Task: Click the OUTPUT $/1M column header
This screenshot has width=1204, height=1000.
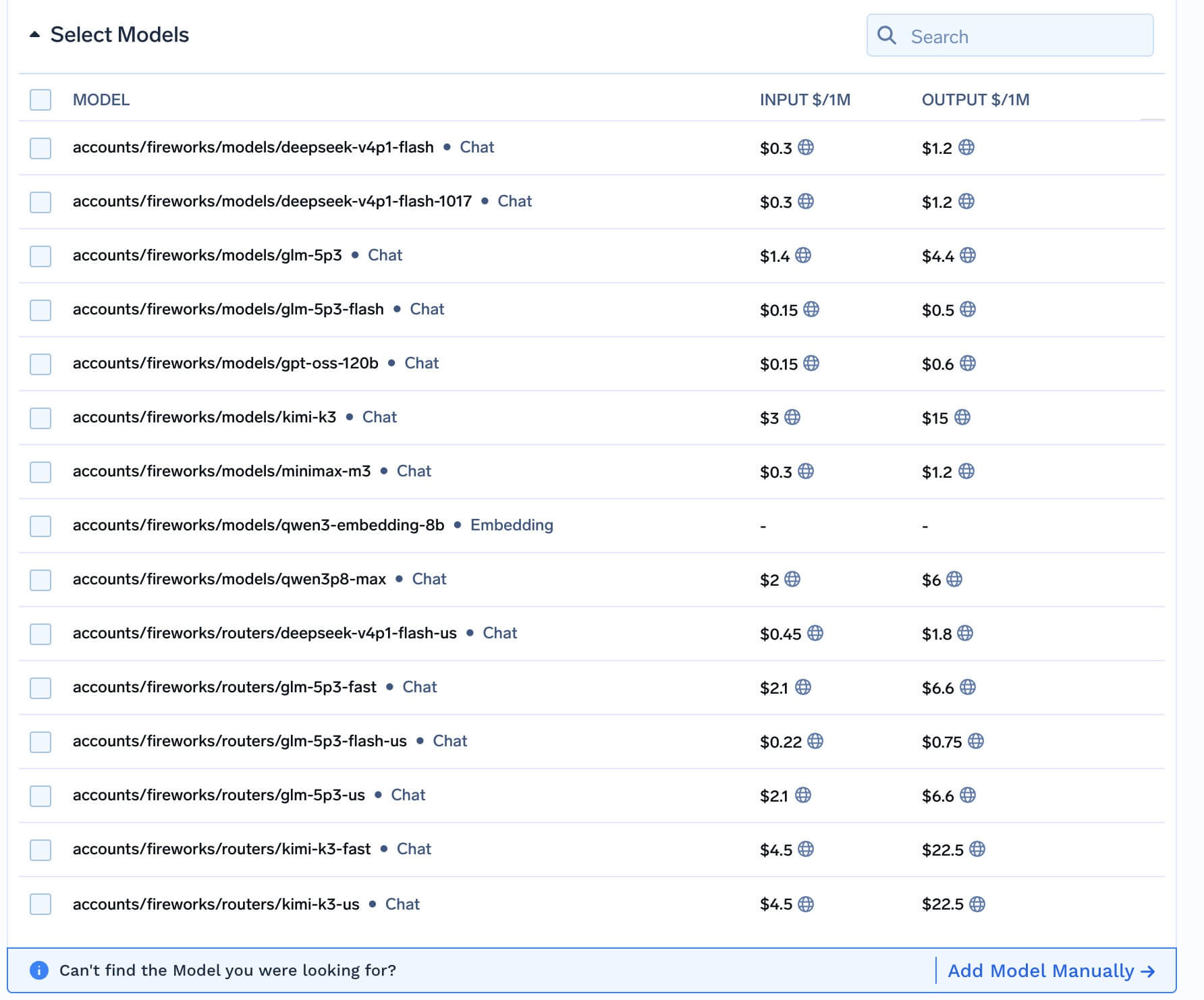Action: click(x=976, y=100)
